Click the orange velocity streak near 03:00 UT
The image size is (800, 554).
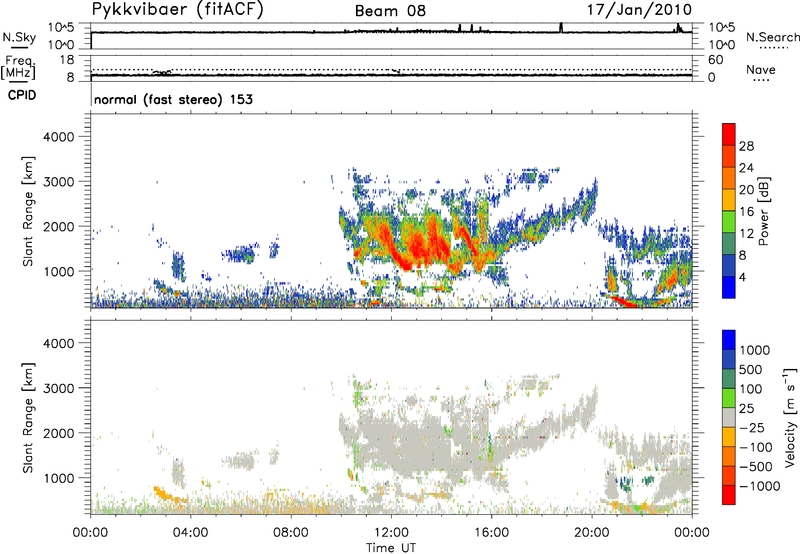[x=163, y=494]
